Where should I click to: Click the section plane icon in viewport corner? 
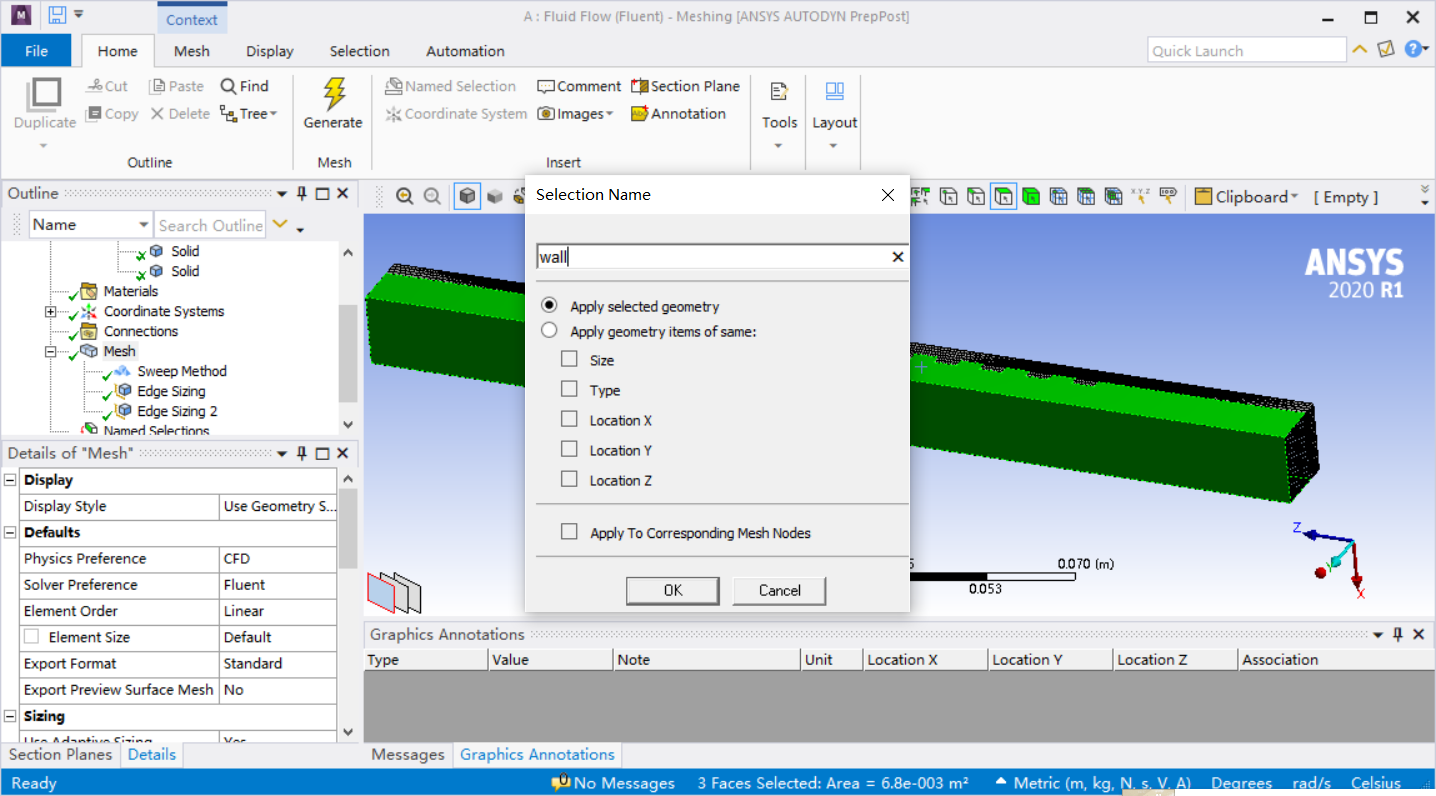point(394,592)
